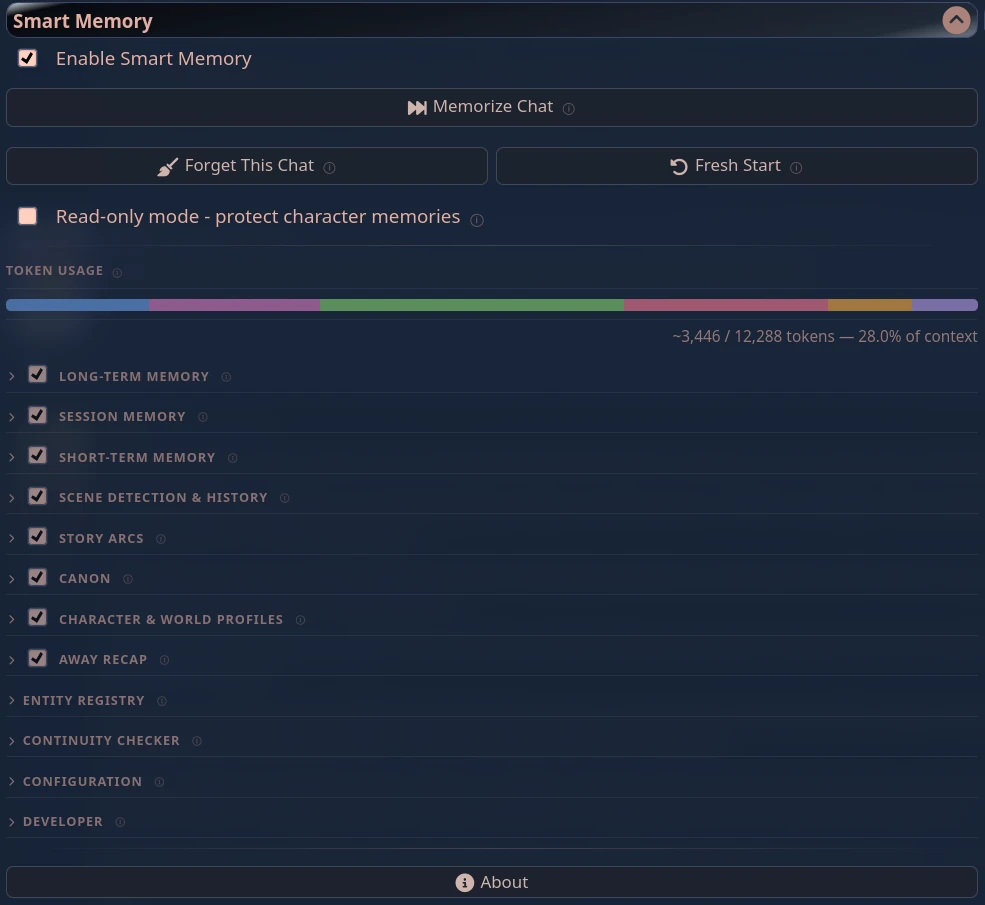Enable Read-only mode checkbox
This screenshot has height=905, width=985.
coord(27,216)
